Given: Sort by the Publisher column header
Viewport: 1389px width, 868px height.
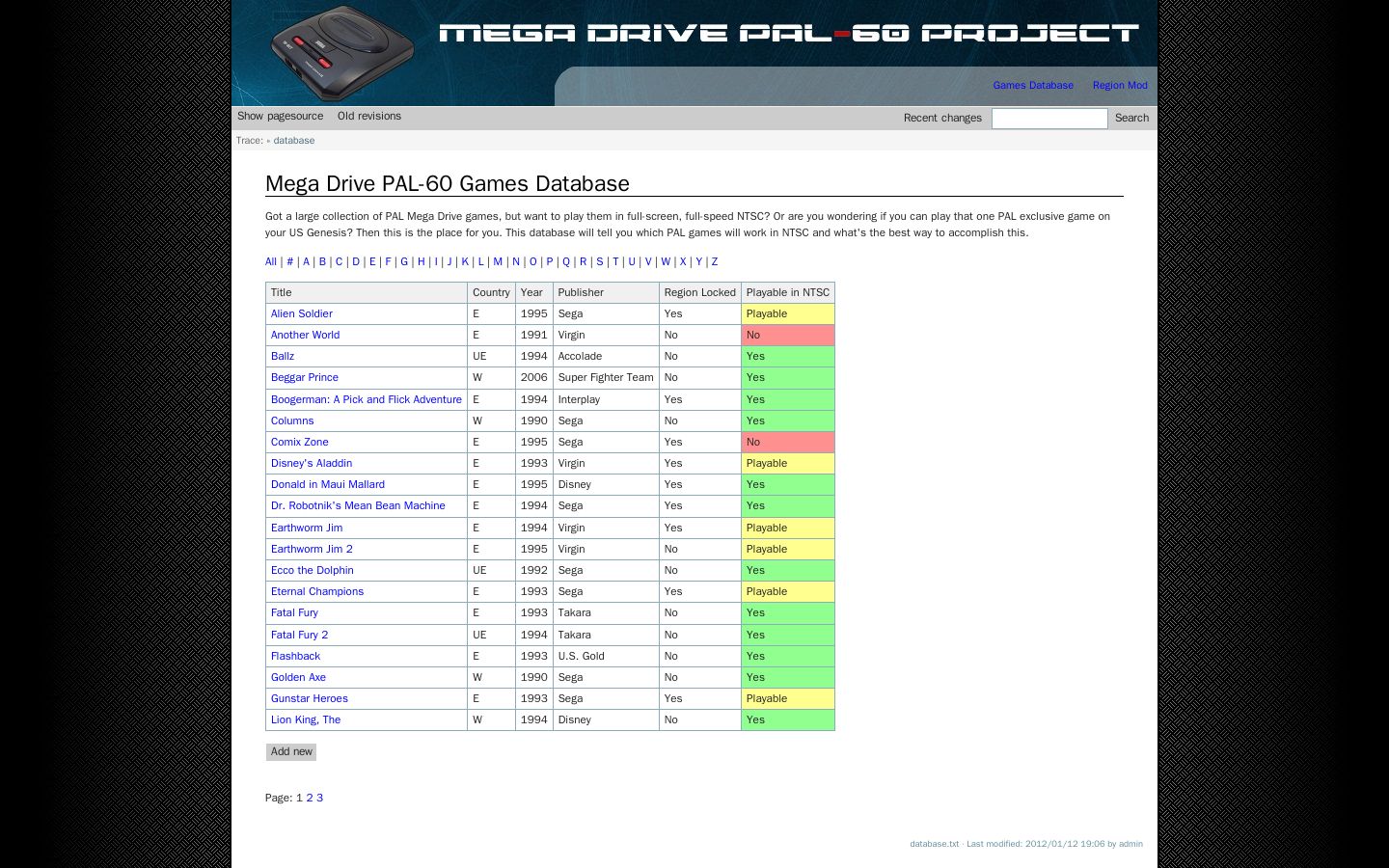Looking at the screenshot, I should pos(606,292).
